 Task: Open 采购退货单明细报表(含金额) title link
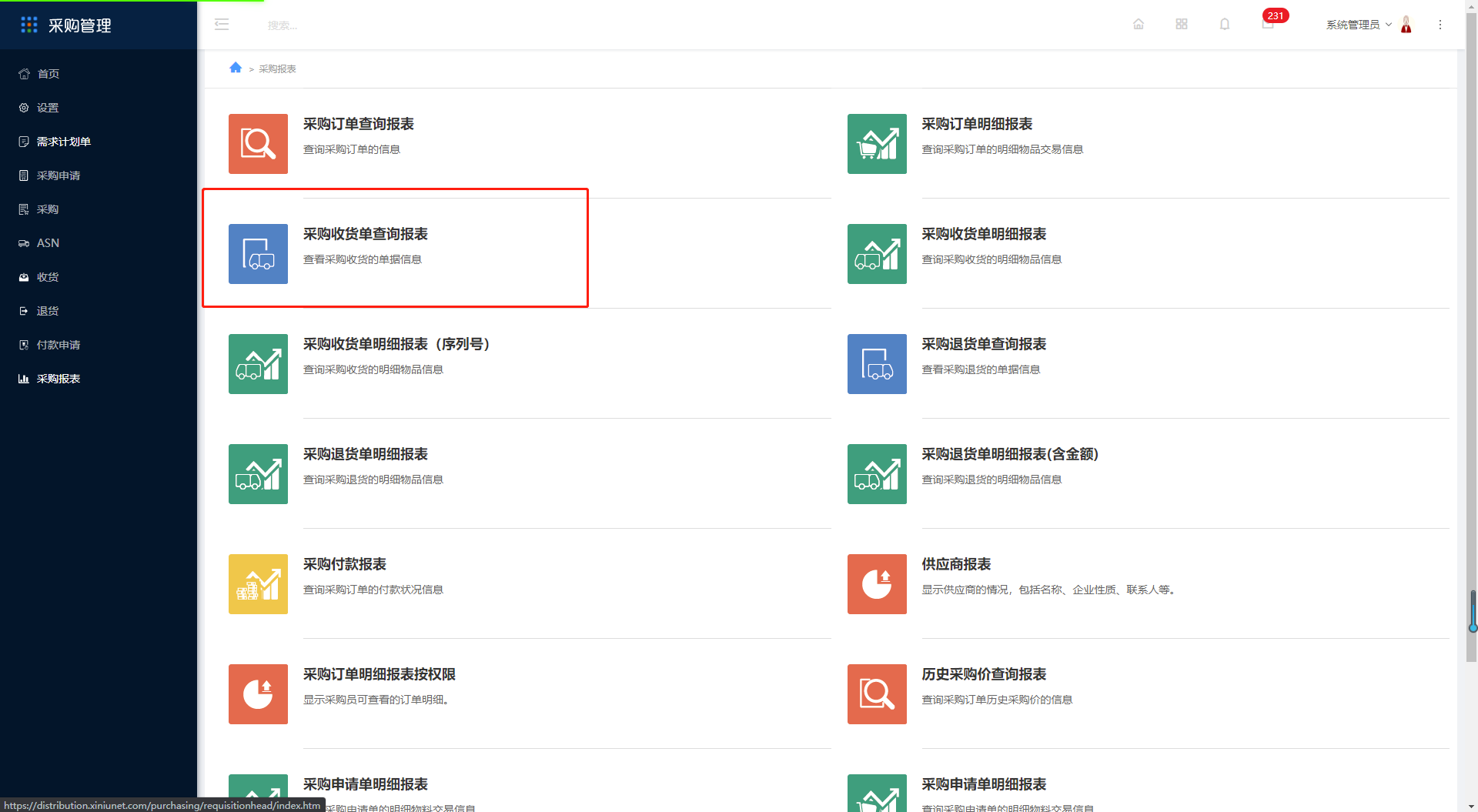pyautogui.click(x=1010, y=454)
